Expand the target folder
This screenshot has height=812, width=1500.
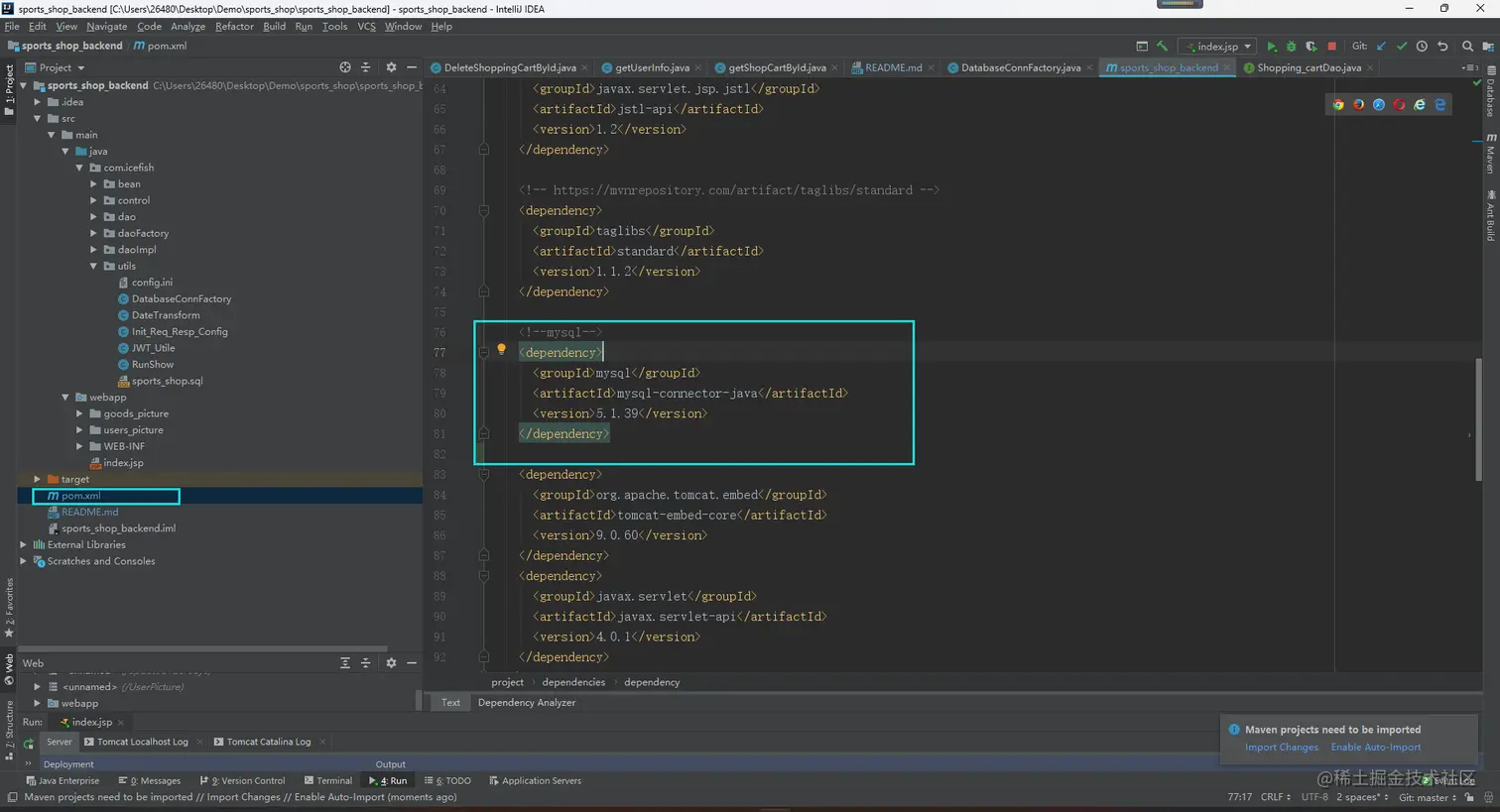[x=38, y=480]
